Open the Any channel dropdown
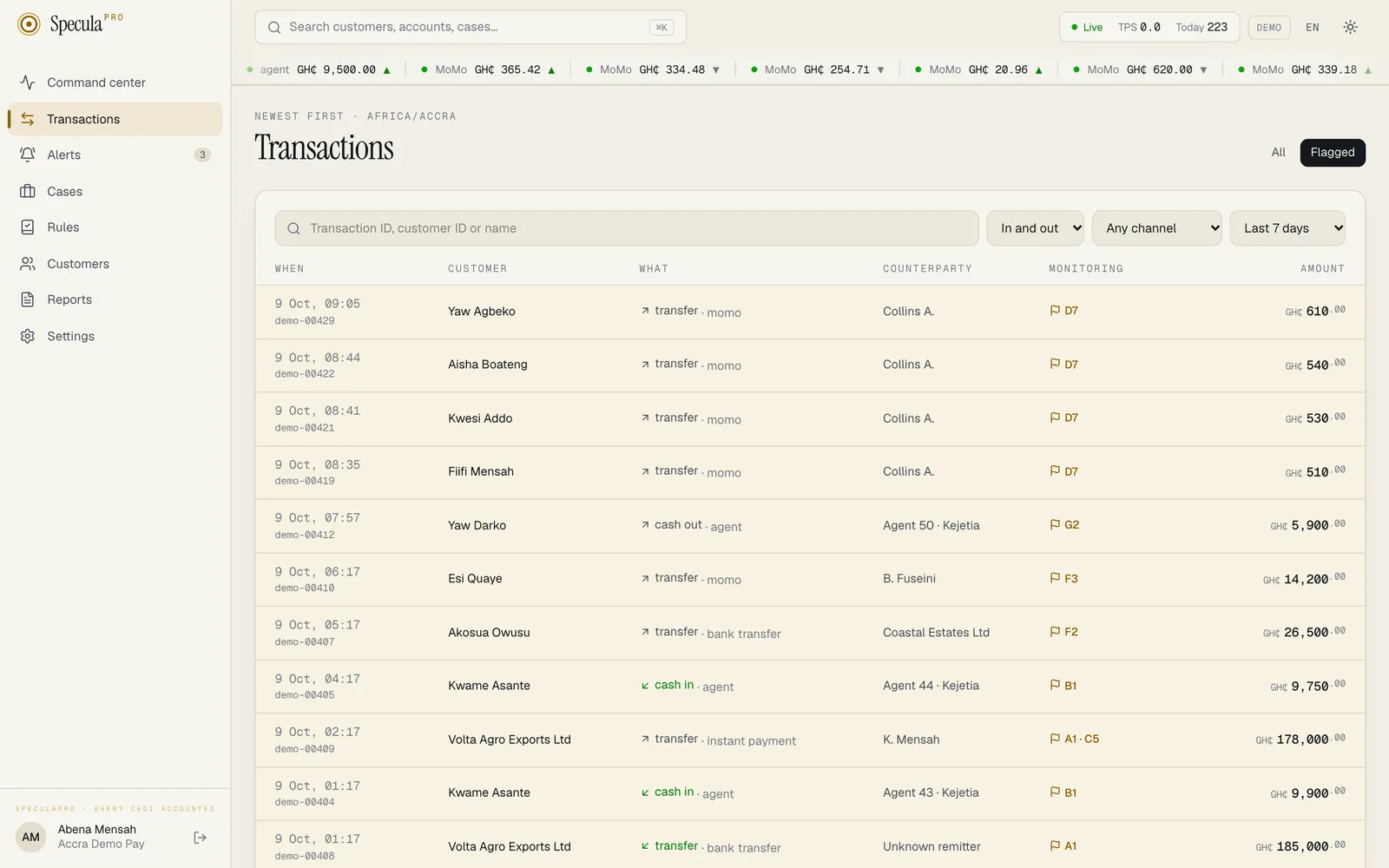Image resolution: width=1389 pixels, height=868 pixels. [1156, 228]
